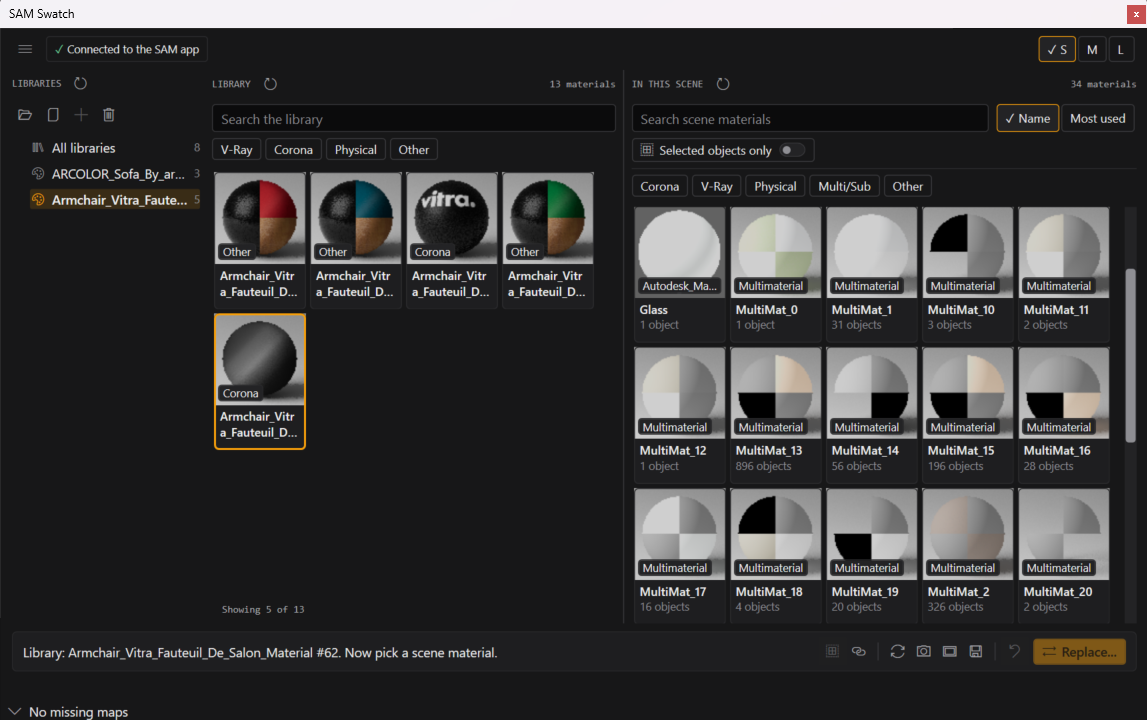Refresh the Library materials panel

point(271,84)
